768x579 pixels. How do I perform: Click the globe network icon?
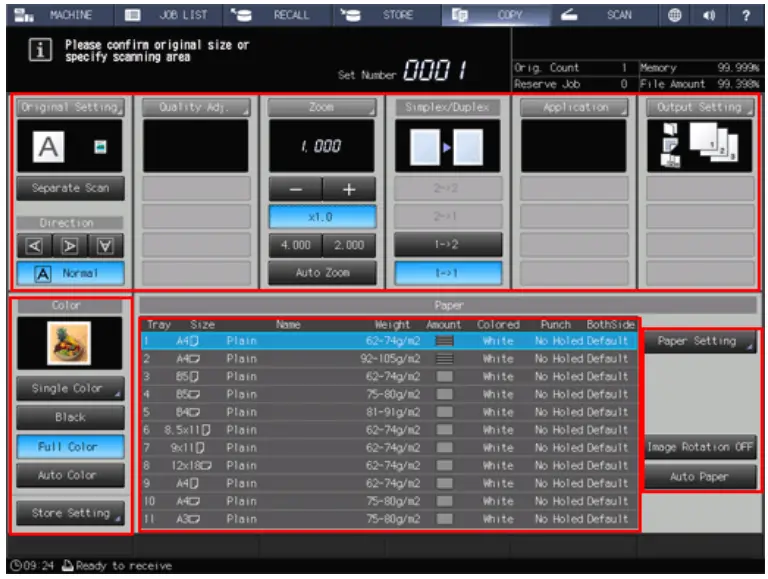tap(674, 15)
